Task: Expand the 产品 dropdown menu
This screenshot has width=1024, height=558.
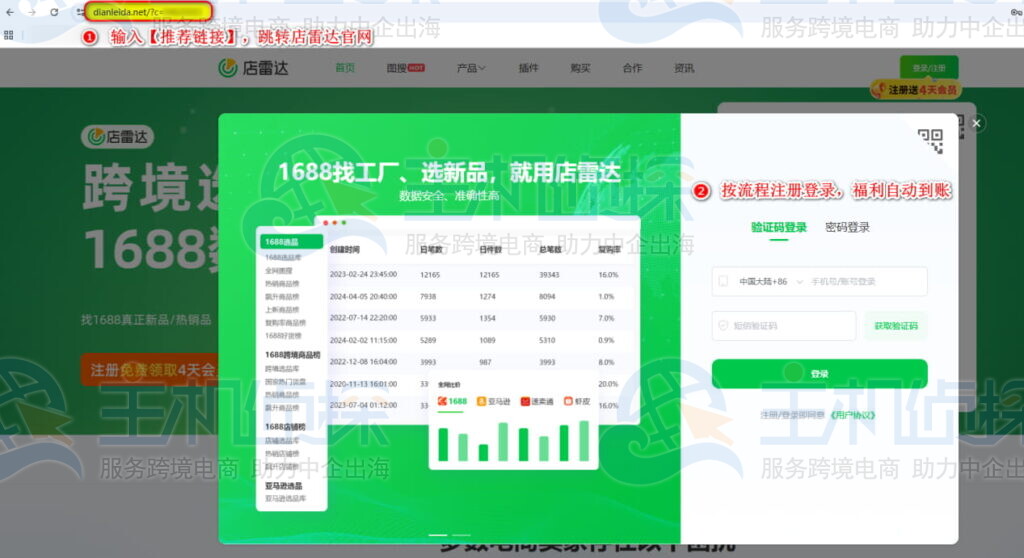Action: tap(471, 68)
